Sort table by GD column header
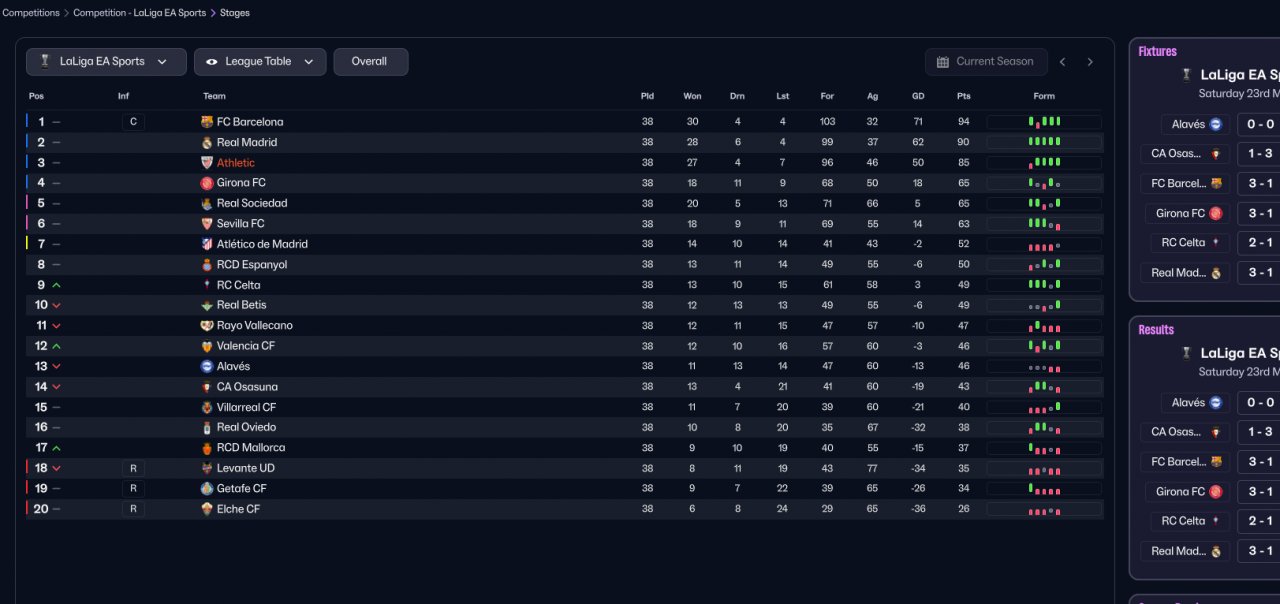This screenshot has height=604, width=1280. tap(918, 96)
